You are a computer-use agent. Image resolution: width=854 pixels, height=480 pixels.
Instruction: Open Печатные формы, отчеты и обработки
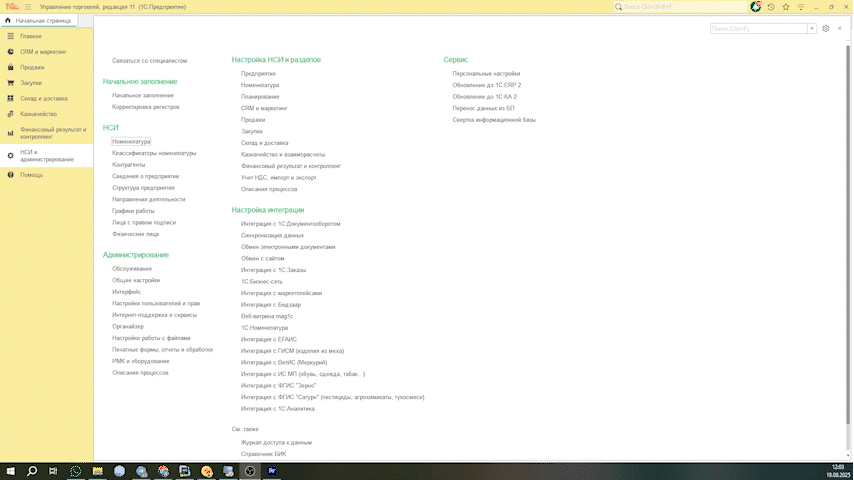tap(162, 350)
